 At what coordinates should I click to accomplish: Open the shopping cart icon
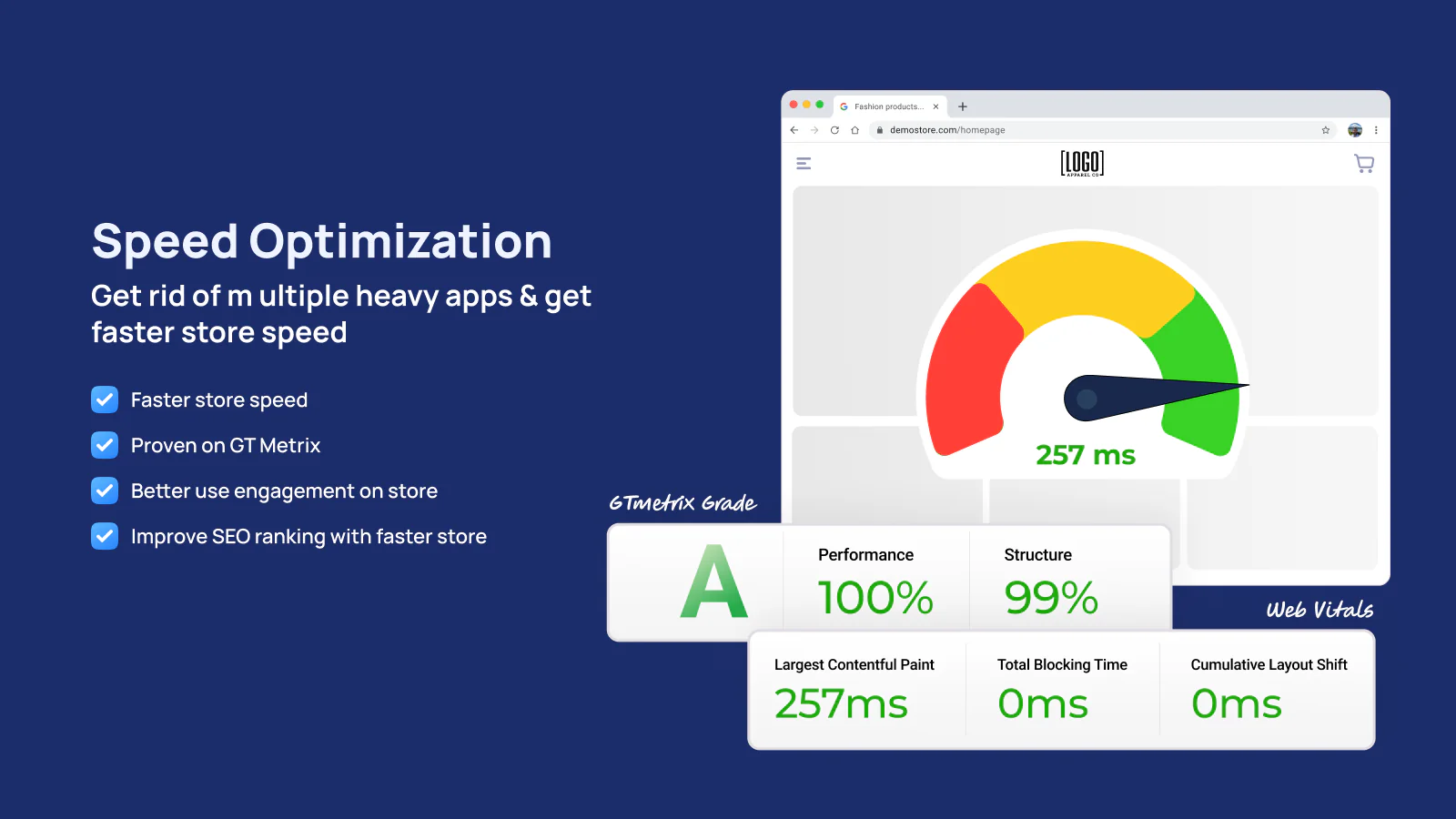click(1364, 164)
